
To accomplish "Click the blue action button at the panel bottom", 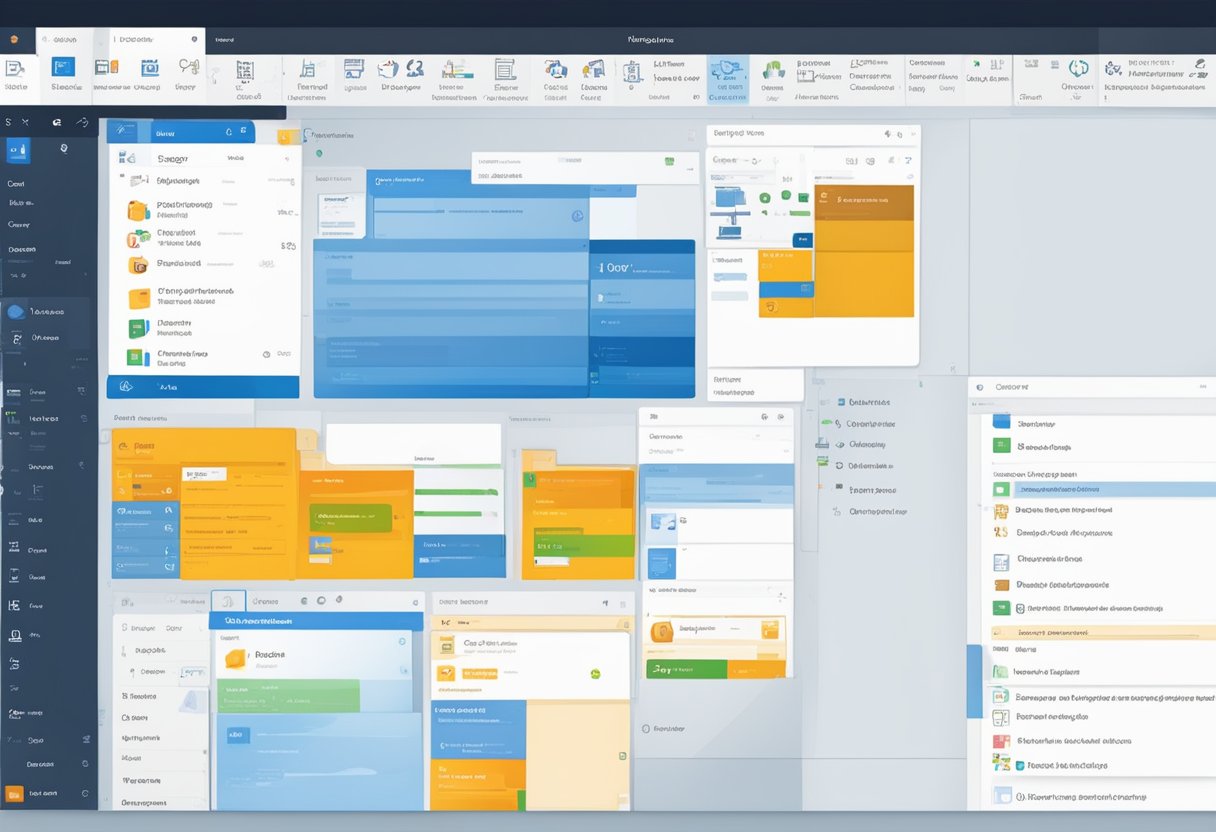I will 200,386.
